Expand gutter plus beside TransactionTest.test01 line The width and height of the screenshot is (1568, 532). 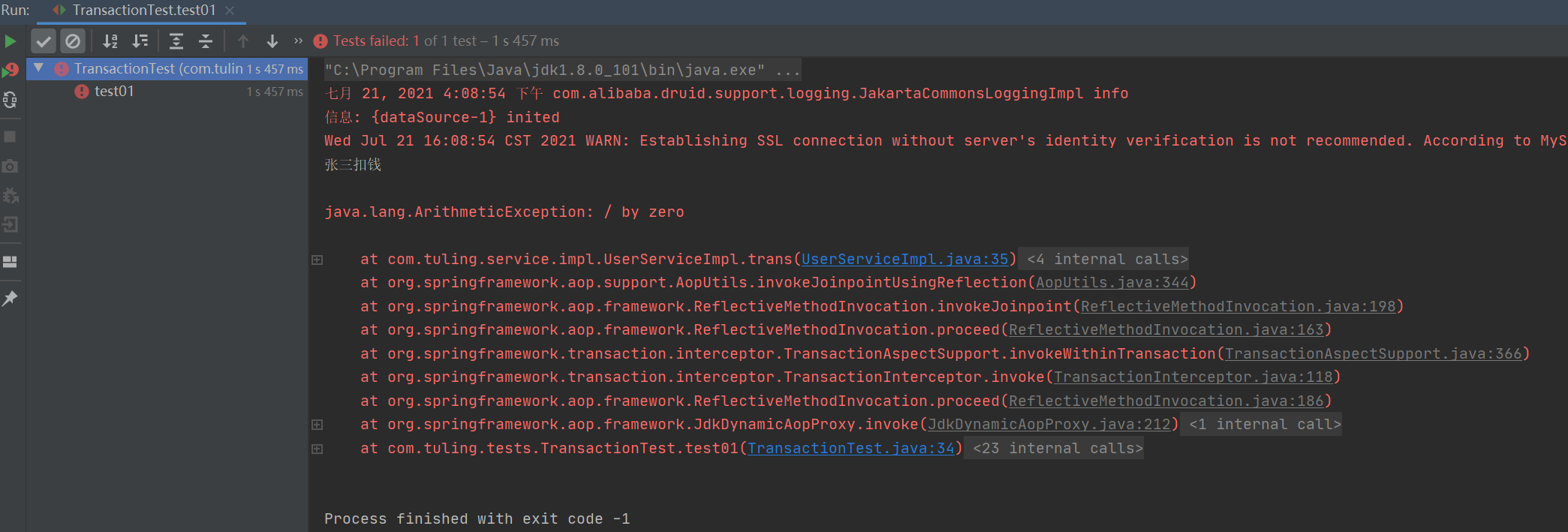(x=318, y=449)
